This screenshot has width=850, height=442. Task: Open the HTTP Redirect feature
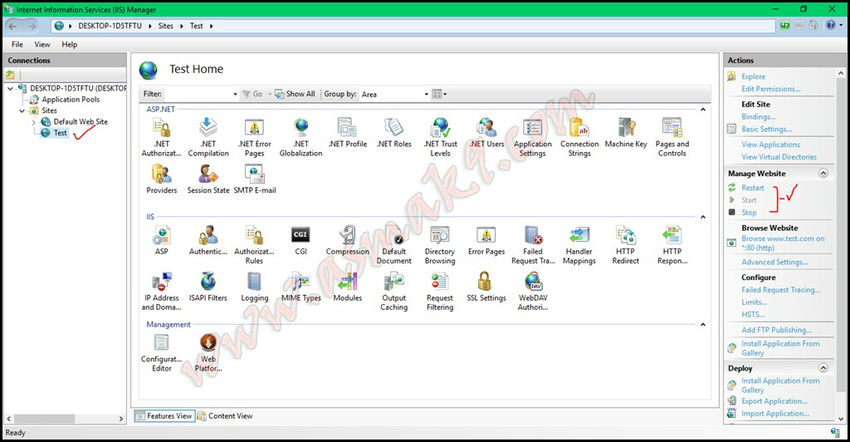coord(626,245)
